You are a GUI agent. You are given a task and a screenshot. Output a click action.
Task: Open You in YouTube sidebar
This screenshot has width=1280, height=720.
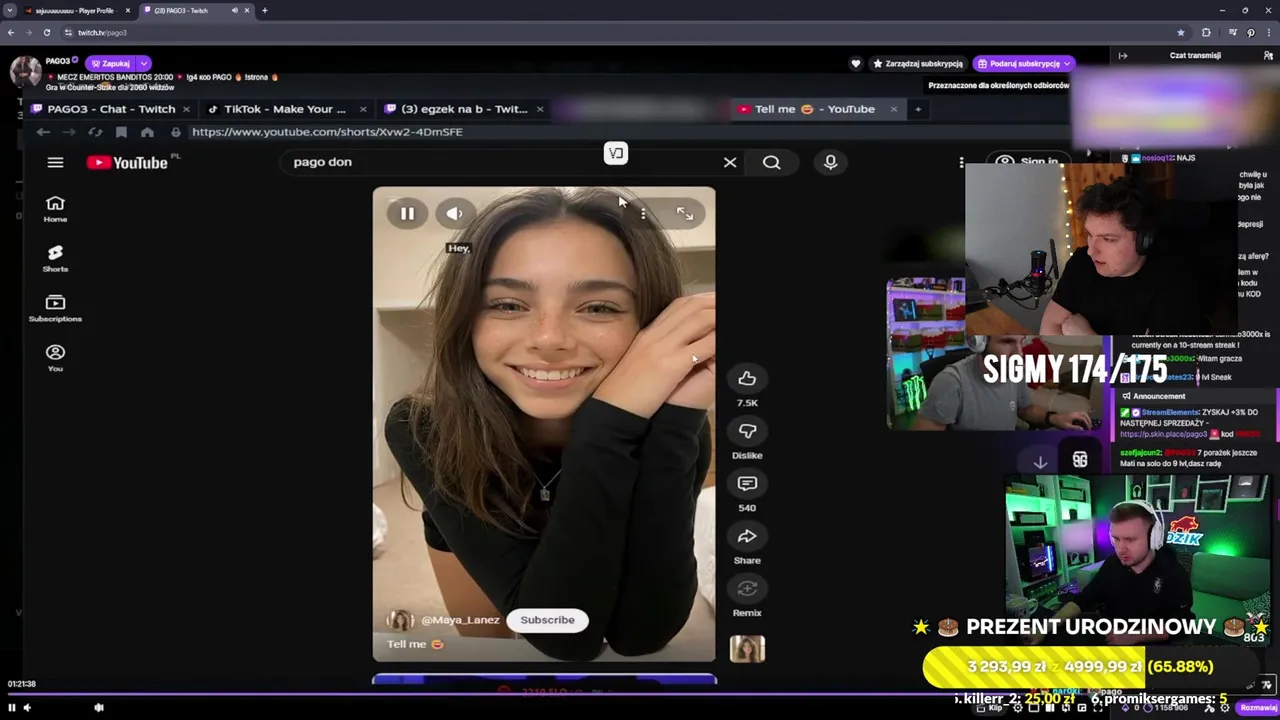tap(55, 358)
